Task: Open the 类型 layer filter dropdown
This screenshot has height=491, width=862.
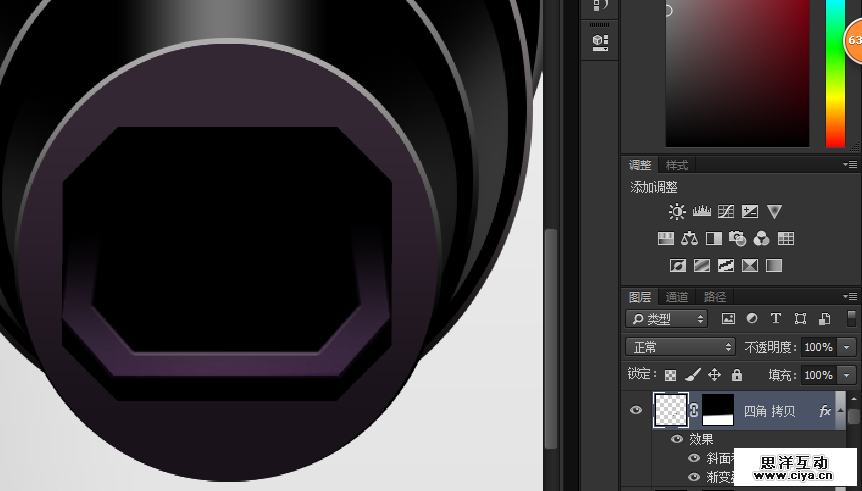Action: 666,319
